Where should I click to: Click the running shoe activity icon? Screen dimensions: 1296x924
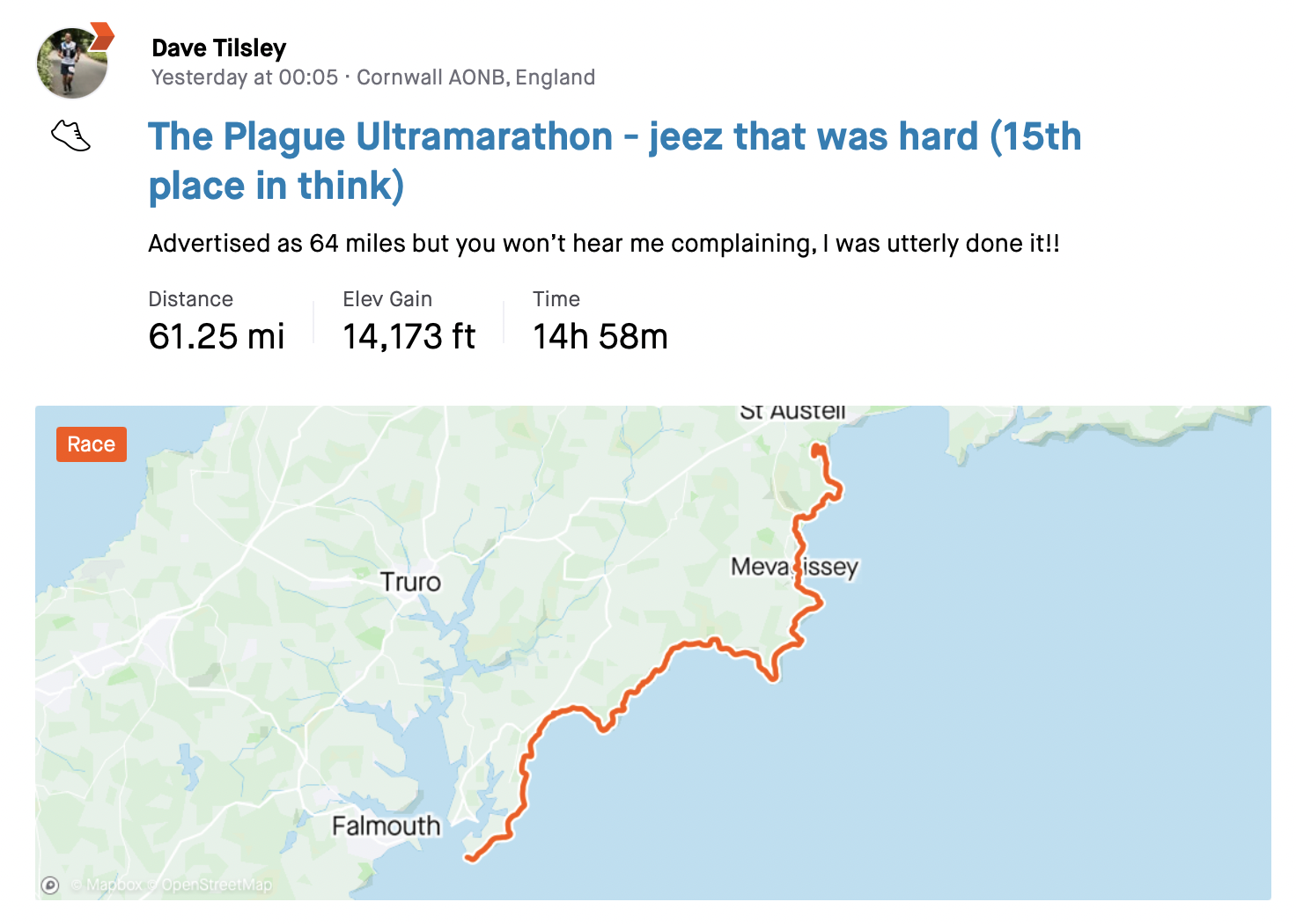tap(70, 136)
